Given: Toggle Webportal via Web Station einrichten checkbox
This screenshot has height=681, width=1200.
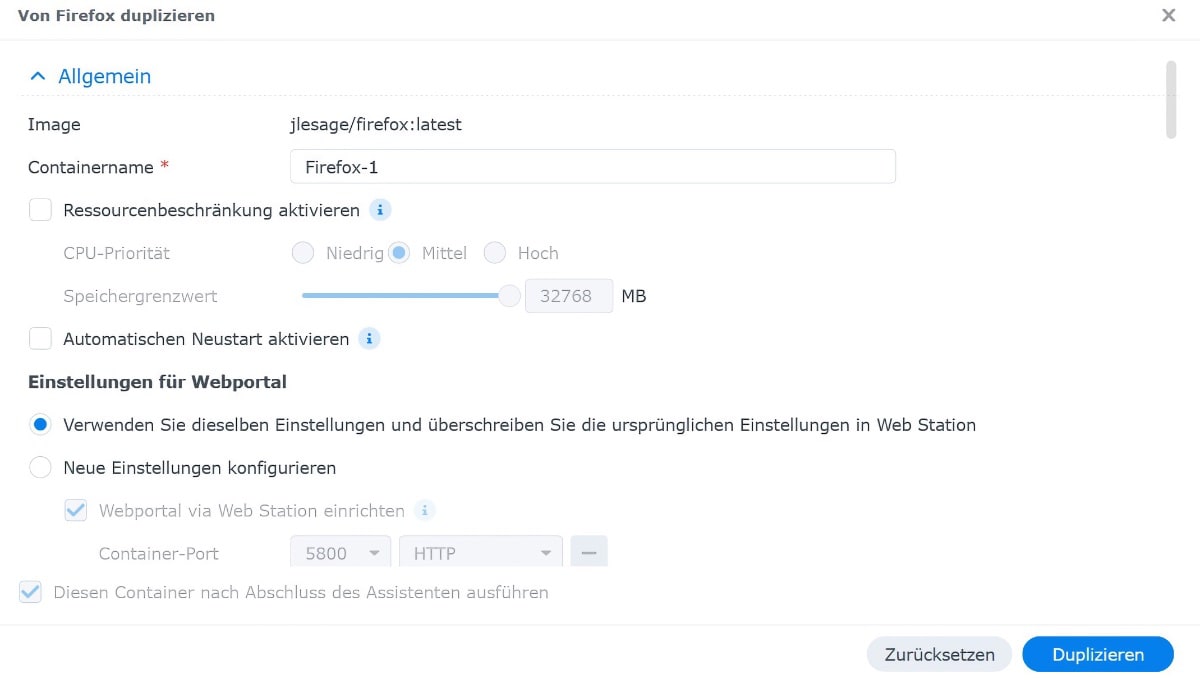Looking at the screenshot, I should coord(76,511).
